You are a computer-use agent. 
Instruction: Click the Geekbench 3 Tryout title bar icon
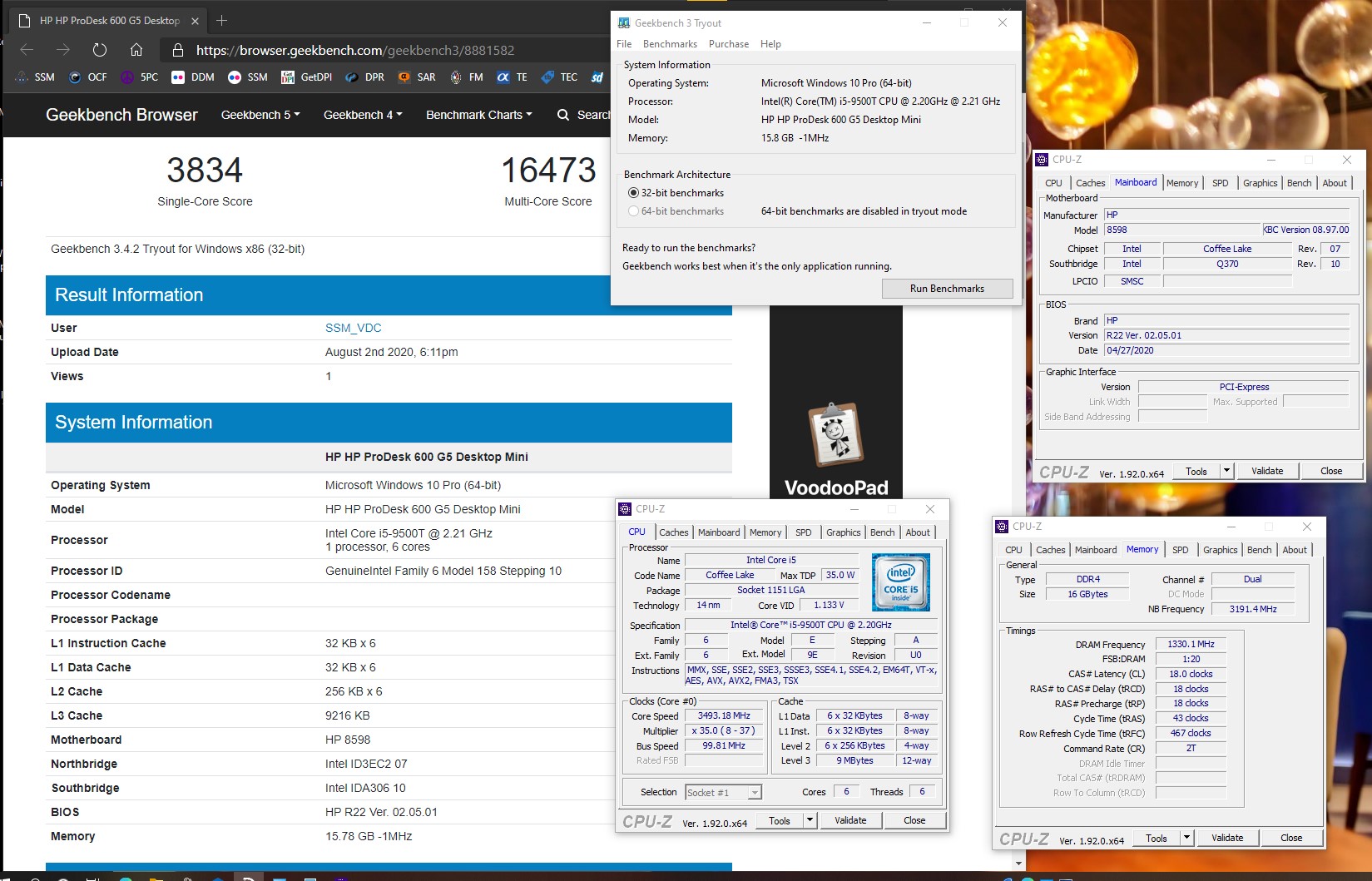624,23
